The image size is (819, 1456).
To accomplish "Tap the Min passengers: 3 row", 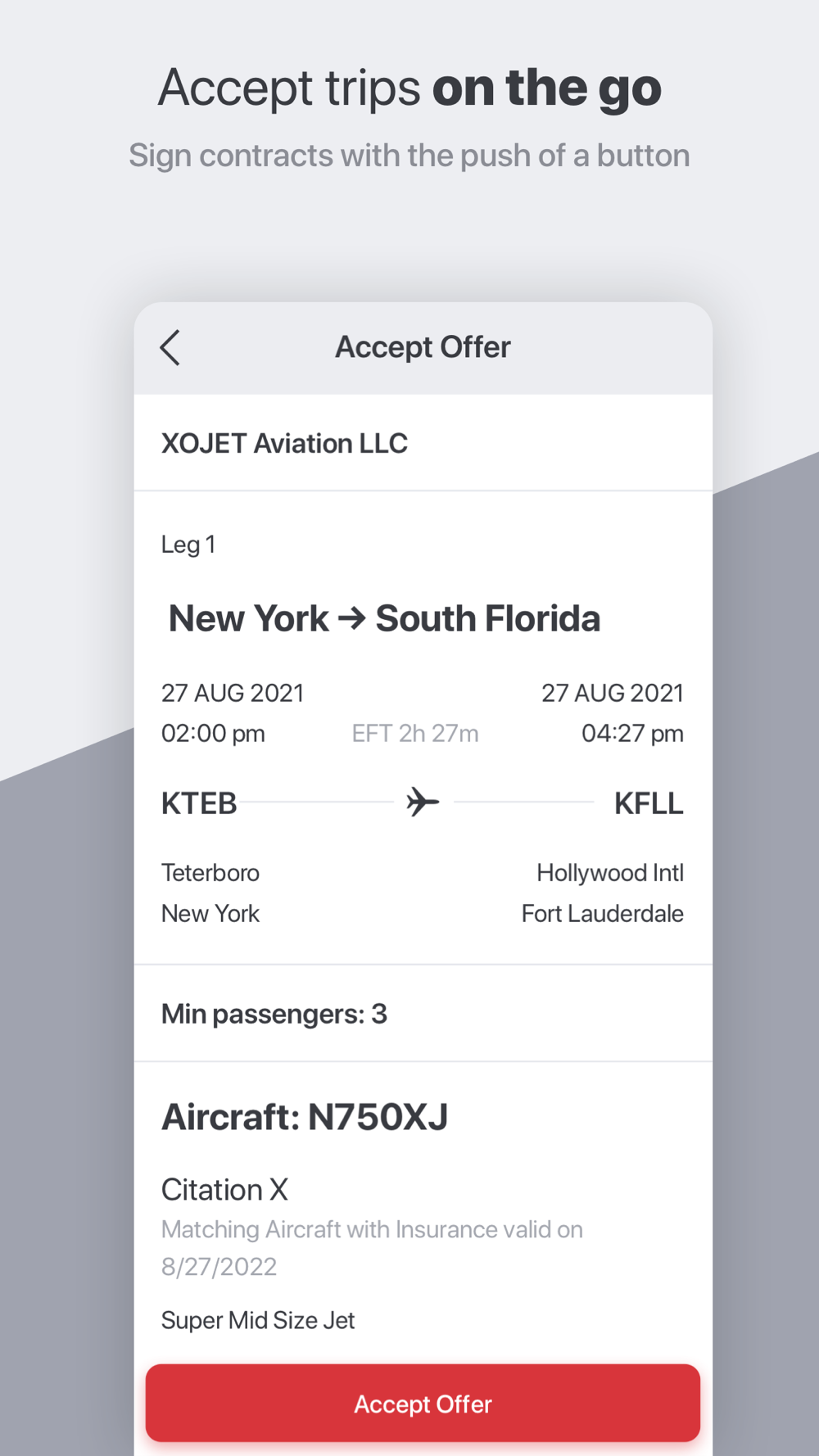I will coord(274,1014).
